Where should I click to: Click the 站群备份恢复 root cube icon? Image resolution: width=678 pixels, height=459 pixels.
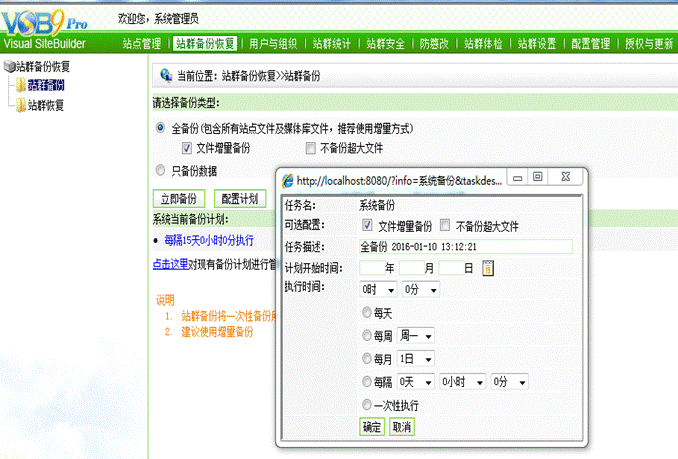pyautogui.click(x=9, y=66)
